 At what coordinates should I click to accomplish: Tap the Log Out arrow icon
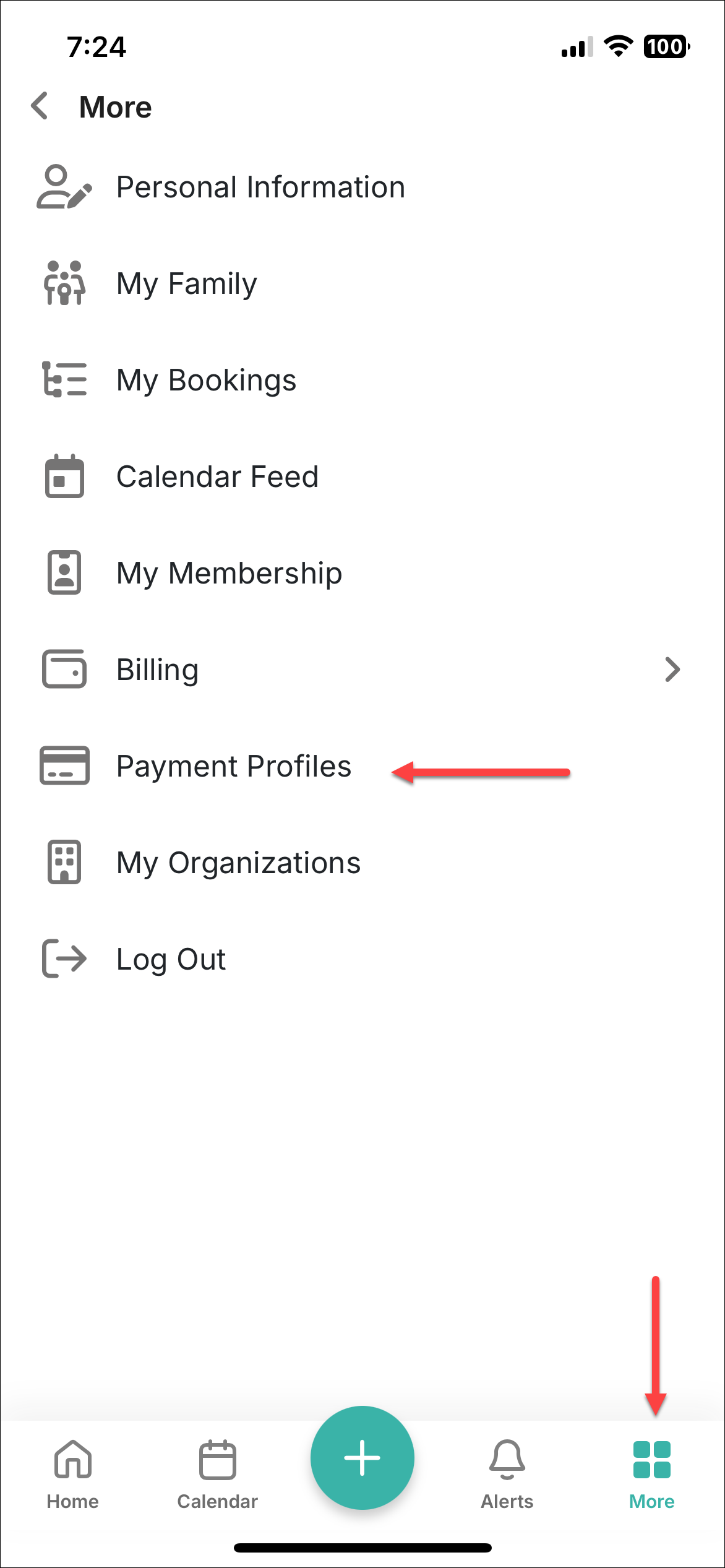pos(64,958)
